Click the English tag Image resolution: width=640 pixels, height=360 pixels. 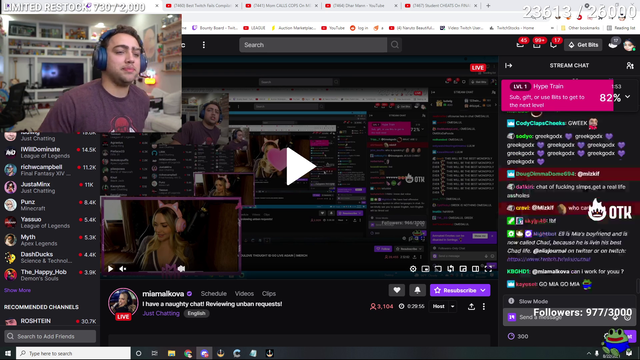pyautogui.click(x=196, y=313)
